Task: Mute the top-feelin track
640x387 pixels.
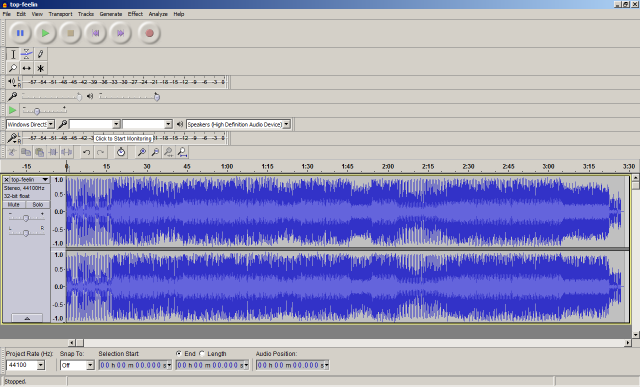Action: [14, 205]
